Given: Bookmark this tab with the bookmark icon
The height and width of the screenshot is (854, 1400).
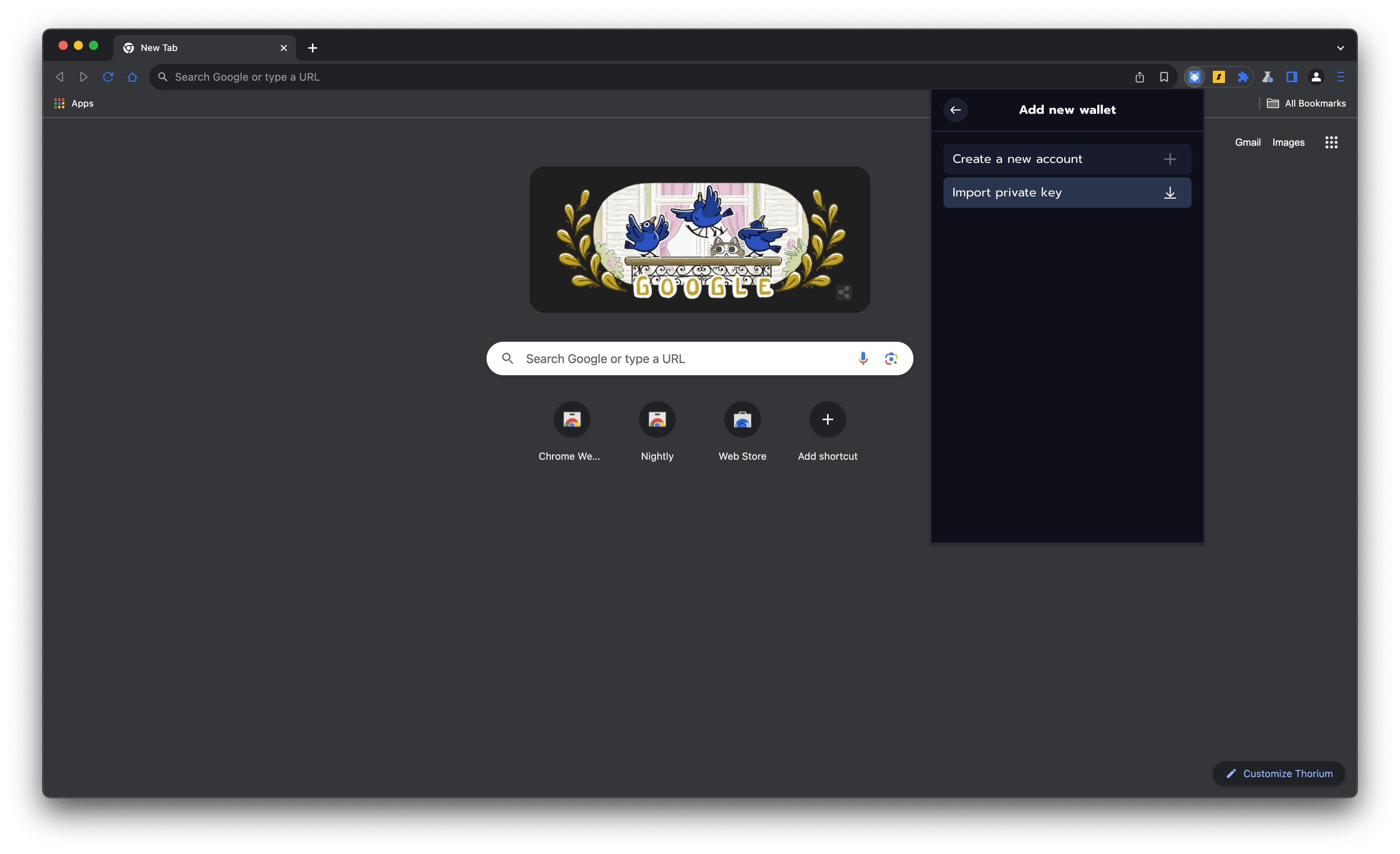Looking at the screenshot, I should click(x=1164, y=77).
